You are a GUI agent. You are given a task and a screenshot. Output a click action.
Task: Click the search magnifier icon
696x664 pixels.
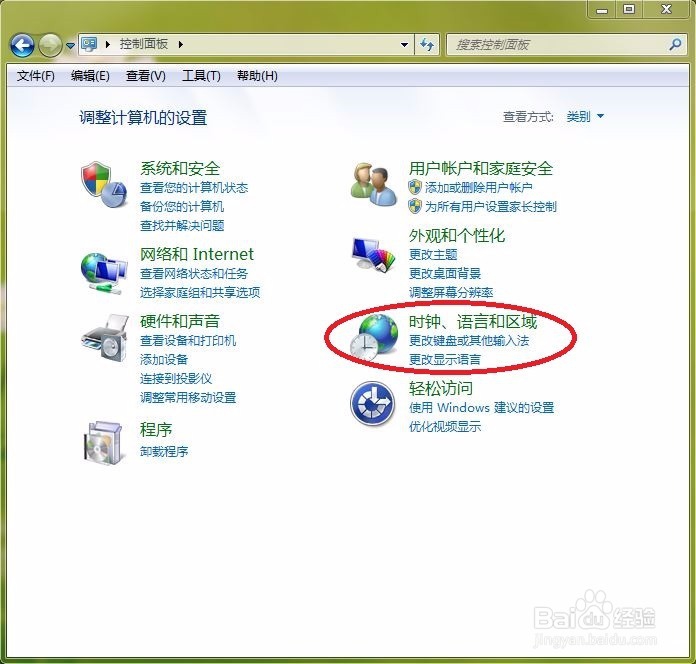675,44
